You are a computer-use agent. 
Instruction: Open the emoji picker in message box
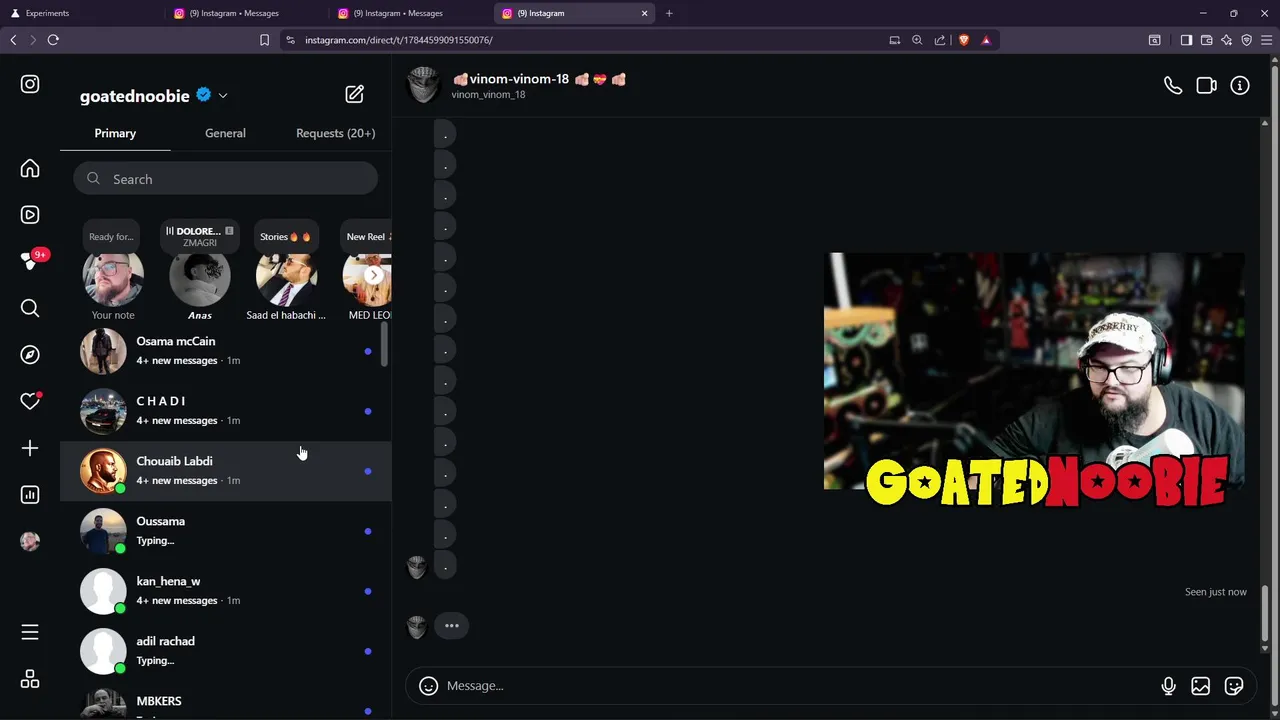click(428, 686)
